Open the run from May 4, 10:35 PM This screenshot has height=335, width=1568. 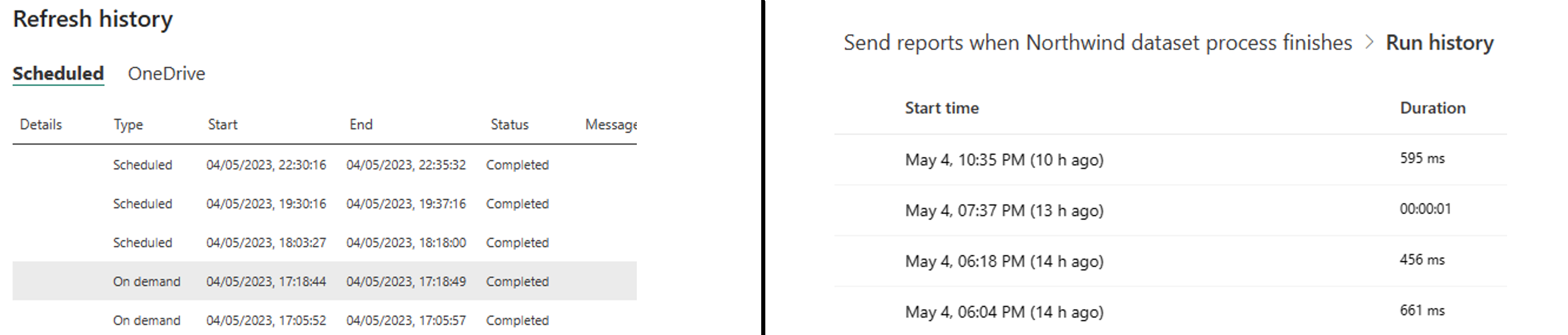tap(1004, 160)
